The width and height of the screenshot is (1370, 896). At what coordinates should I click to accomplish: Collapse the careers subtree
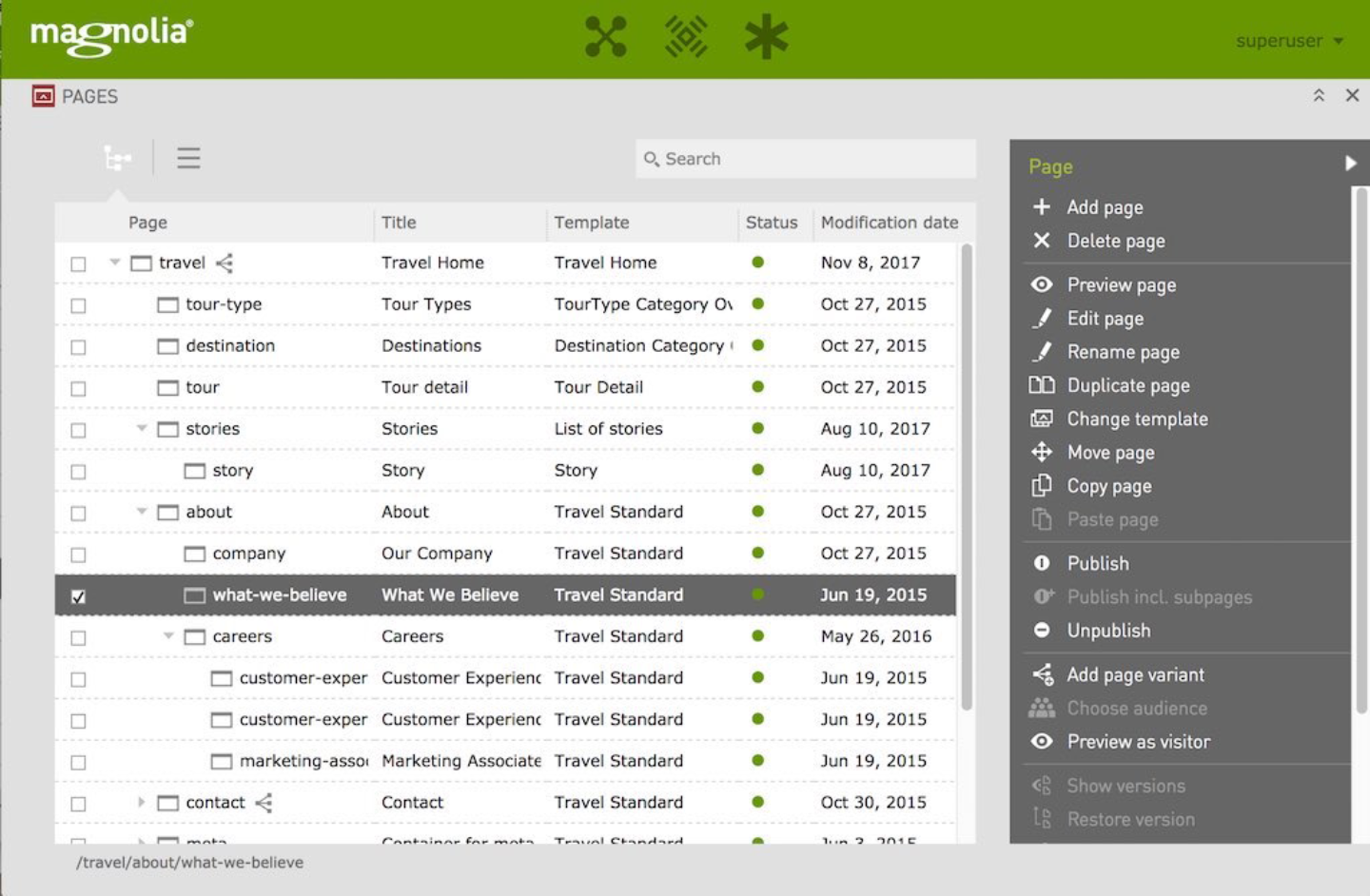click(x=167, y=636)
